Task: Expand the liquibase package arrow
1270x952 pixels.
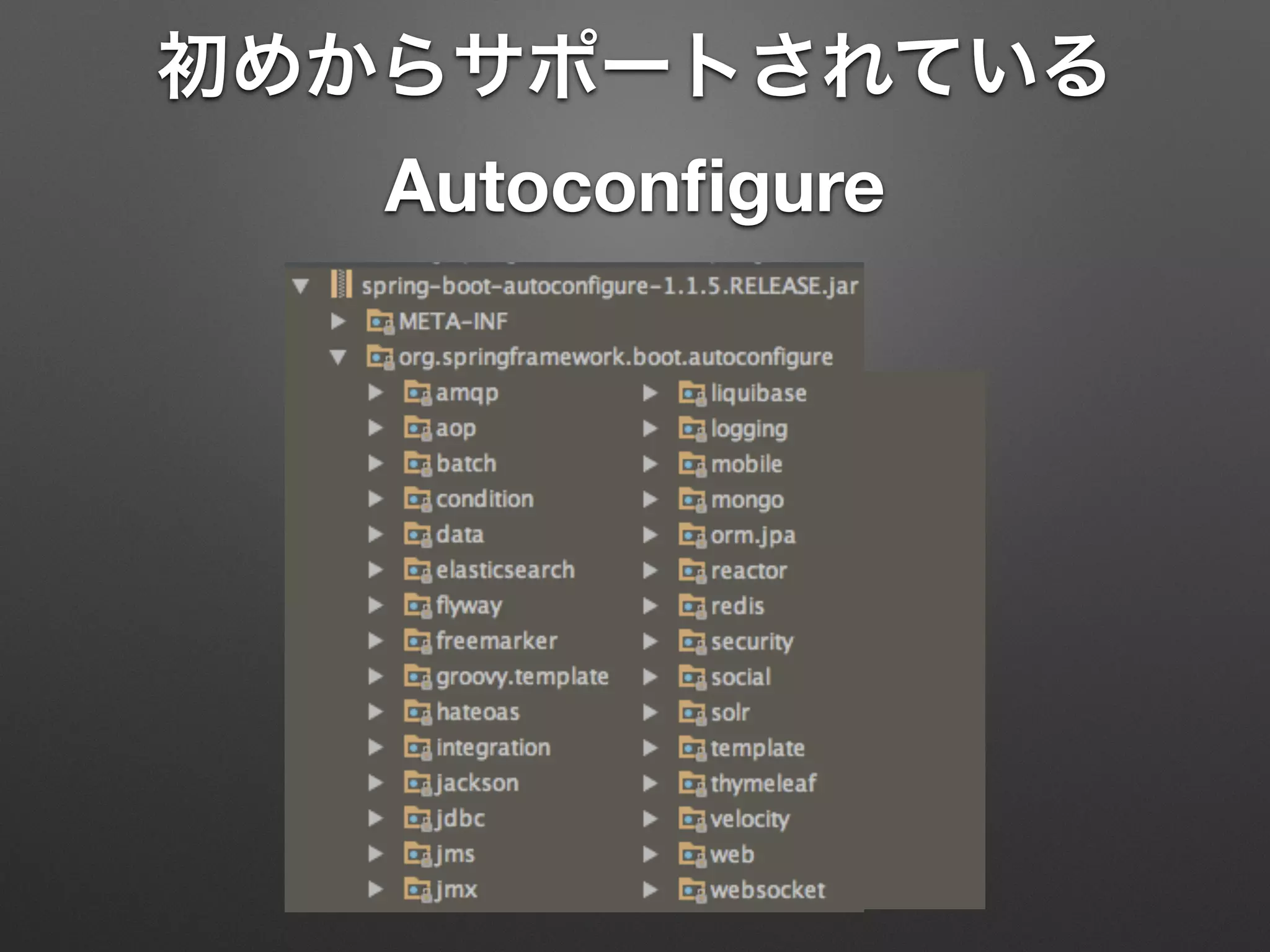Action: (650, 393)
